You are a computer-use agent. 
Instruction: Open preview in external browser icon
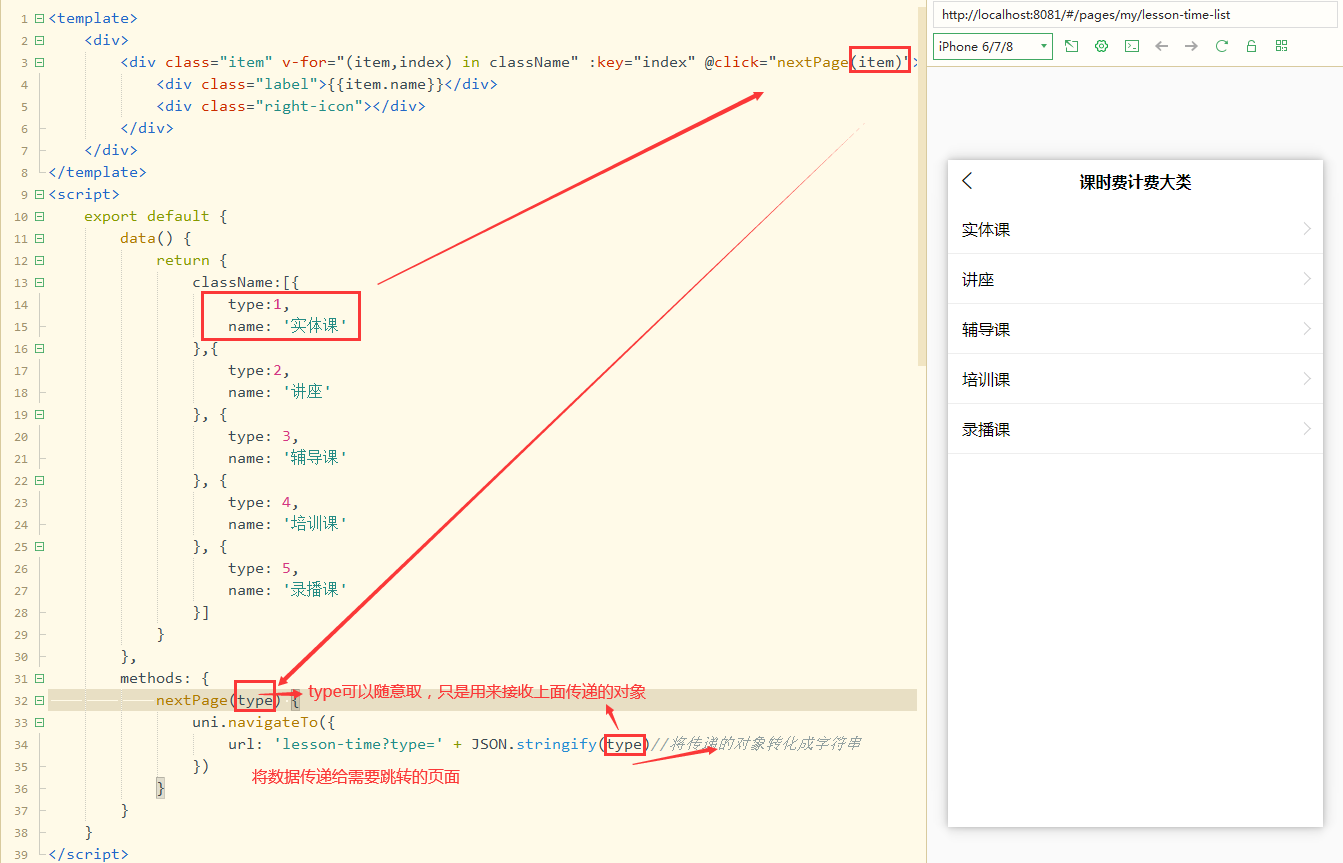(x=1071, y=46)
